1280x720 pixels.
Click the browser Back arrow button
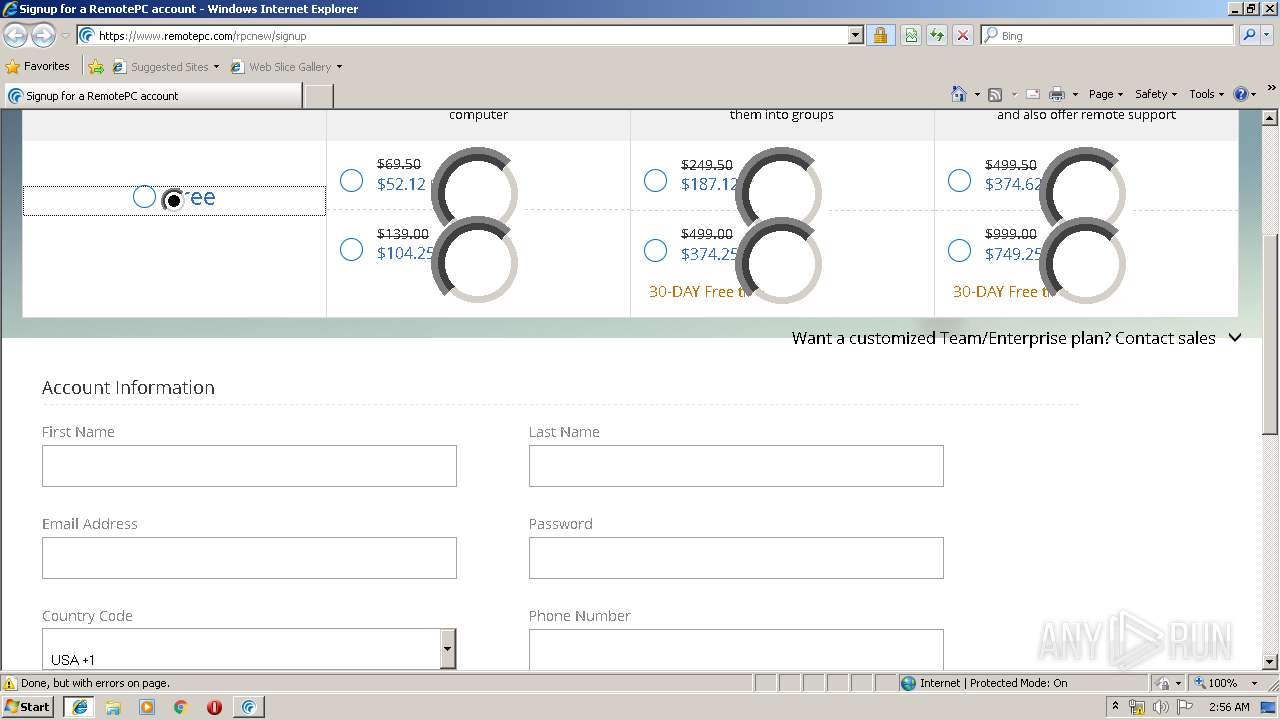(16, 35)
